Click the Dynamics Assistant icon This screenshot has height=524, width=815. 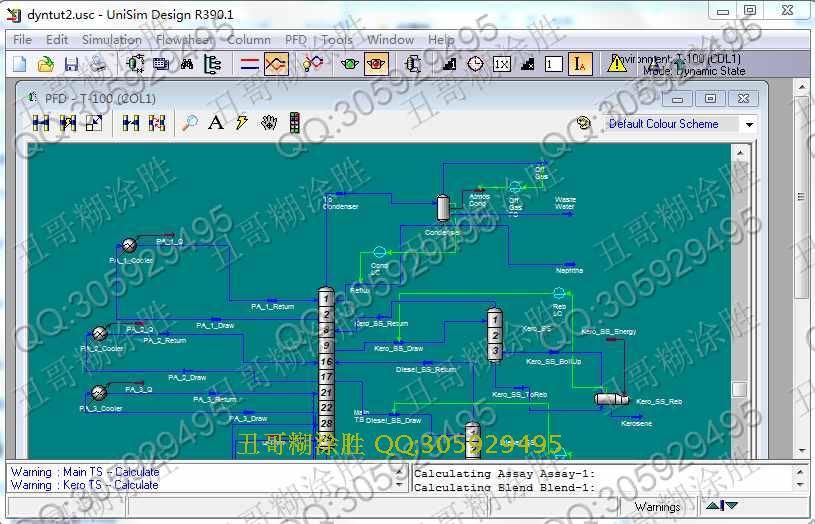point(313,64)
